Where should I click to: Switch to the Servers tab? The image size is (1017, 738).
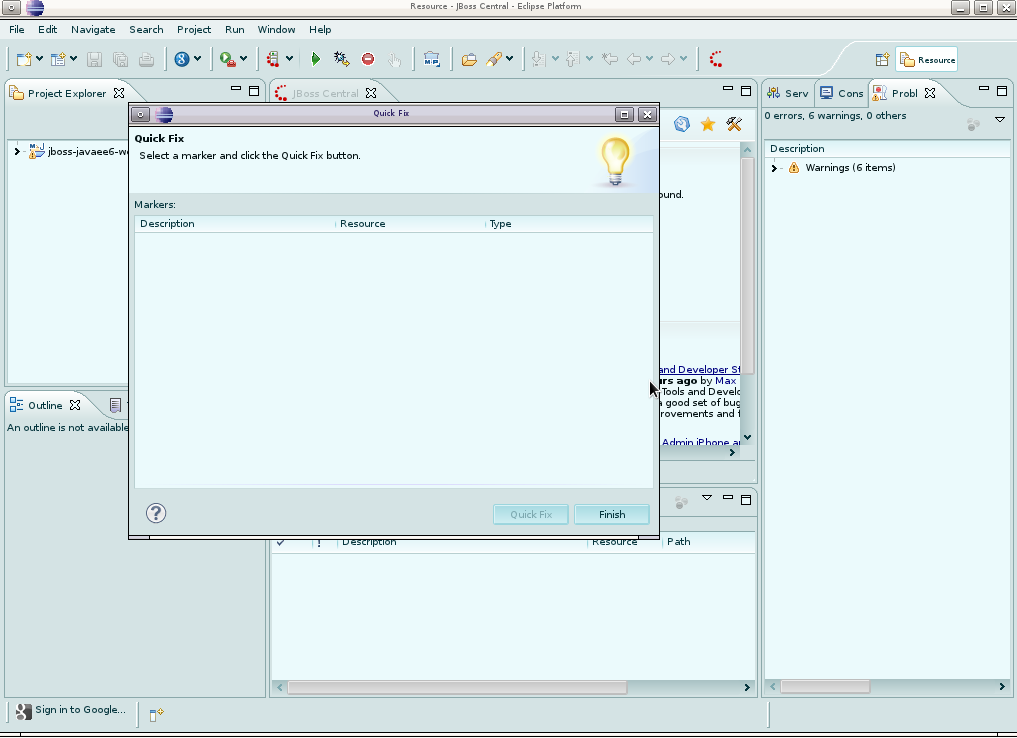[x=788, y=93]
